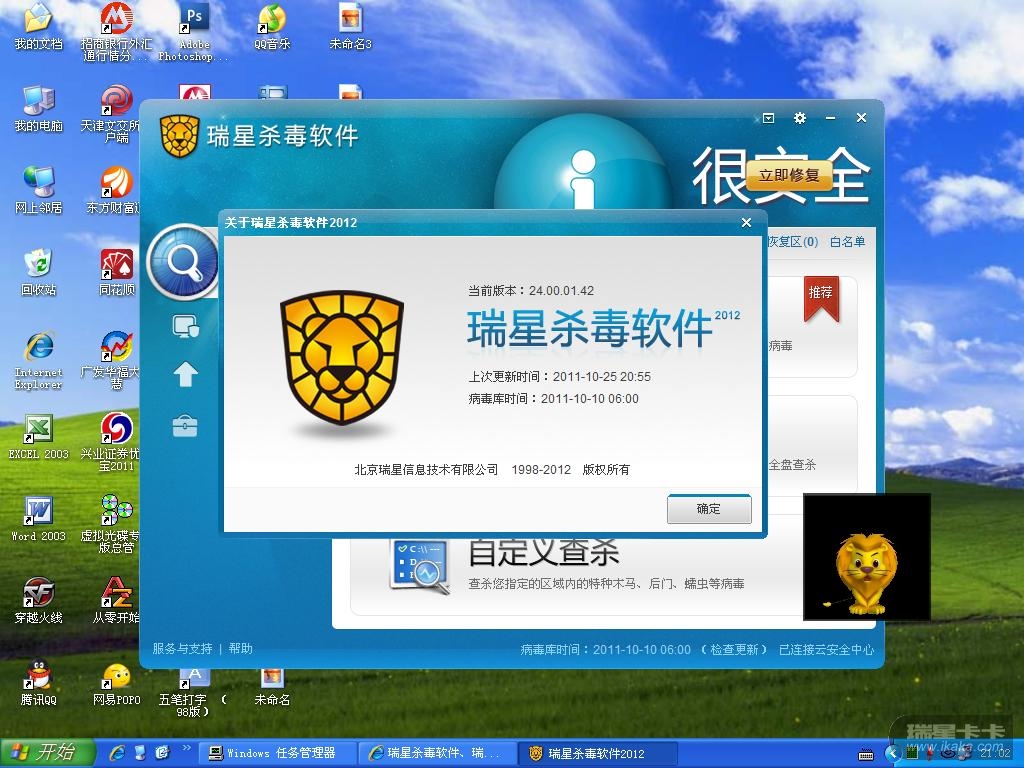Screen dimensions: 1024x768
Task: Open the 开始 Start menu
Action: click(x=47, y=753)
